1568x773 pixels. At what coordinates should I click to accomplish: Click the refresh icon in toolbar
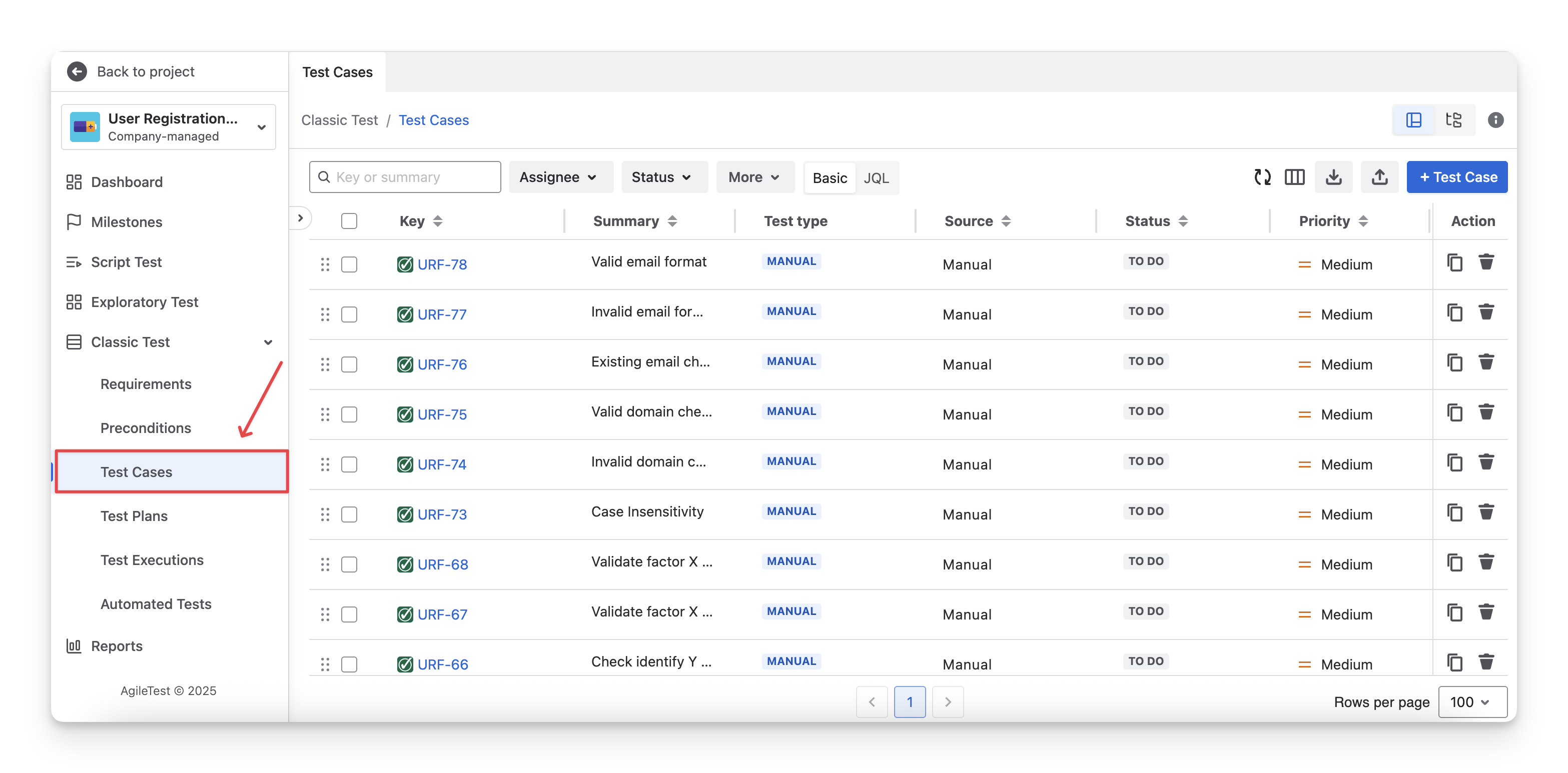click(x=1262, y=177)
